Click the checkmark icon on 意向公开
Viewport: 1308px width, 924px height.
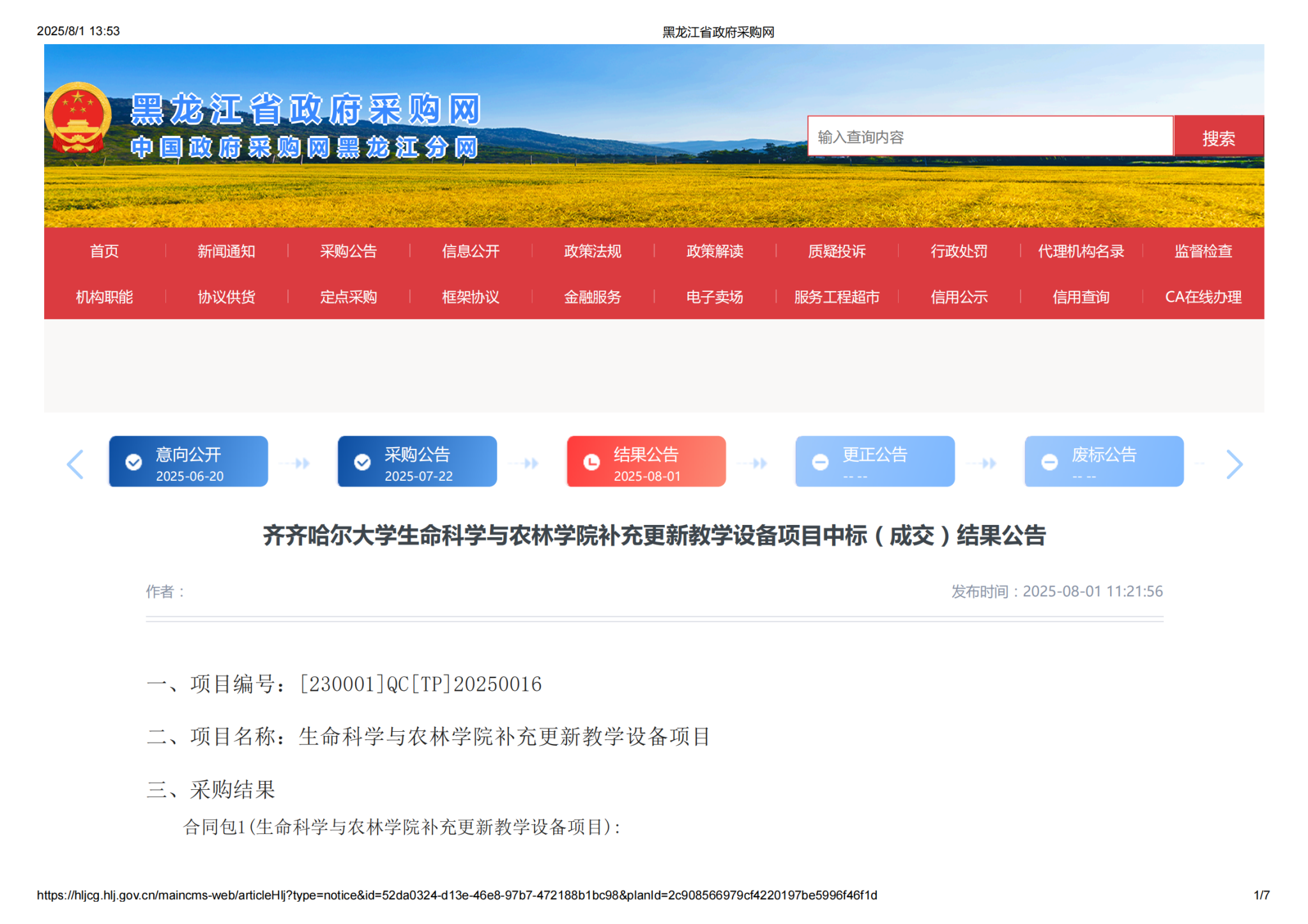pyautogui.click(x=133, y=462)
